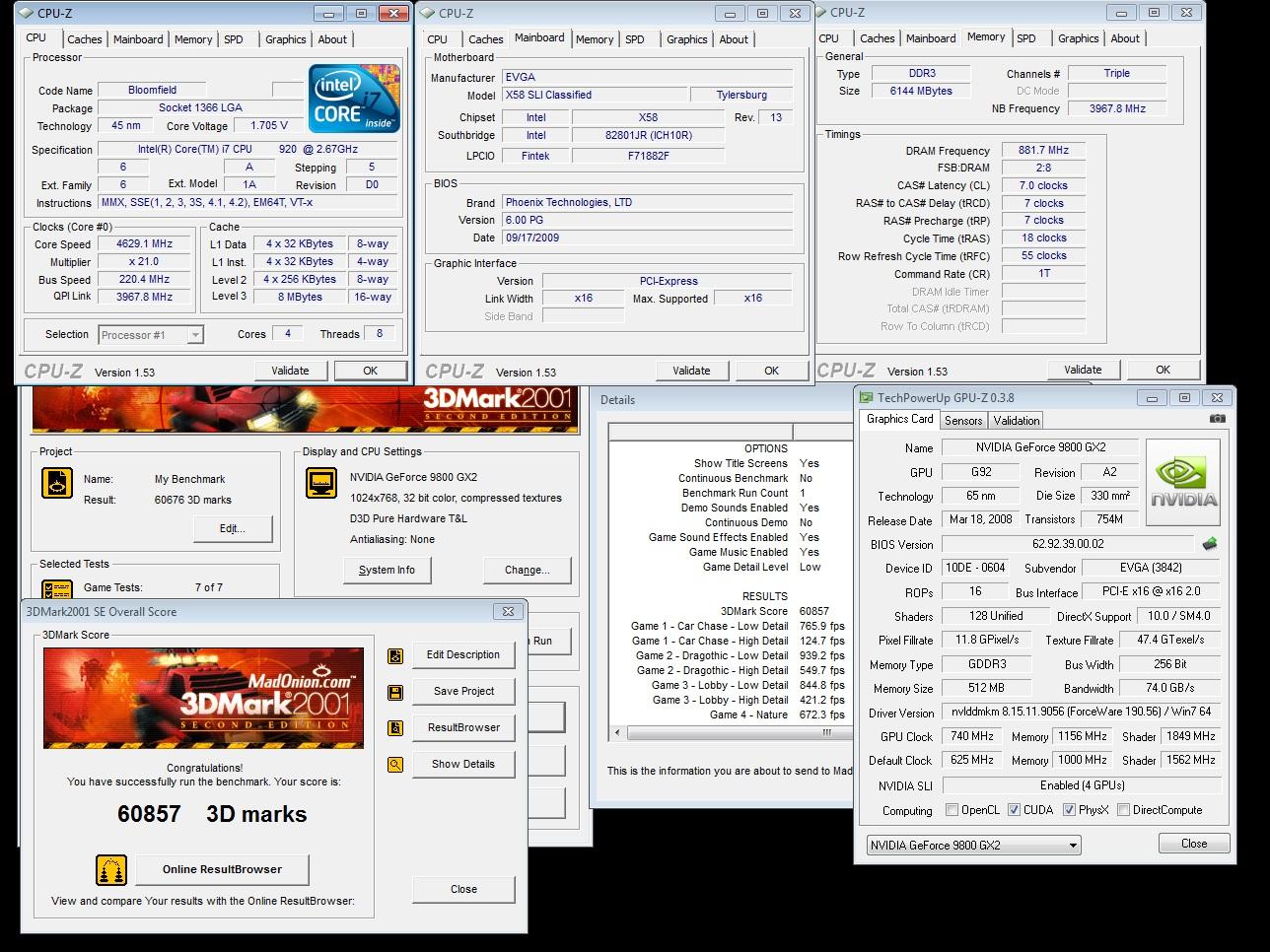
Task: Close the 3DMark2001 SE Overall Score dialog
Action: pyautogui.click(x=508, y=611)
